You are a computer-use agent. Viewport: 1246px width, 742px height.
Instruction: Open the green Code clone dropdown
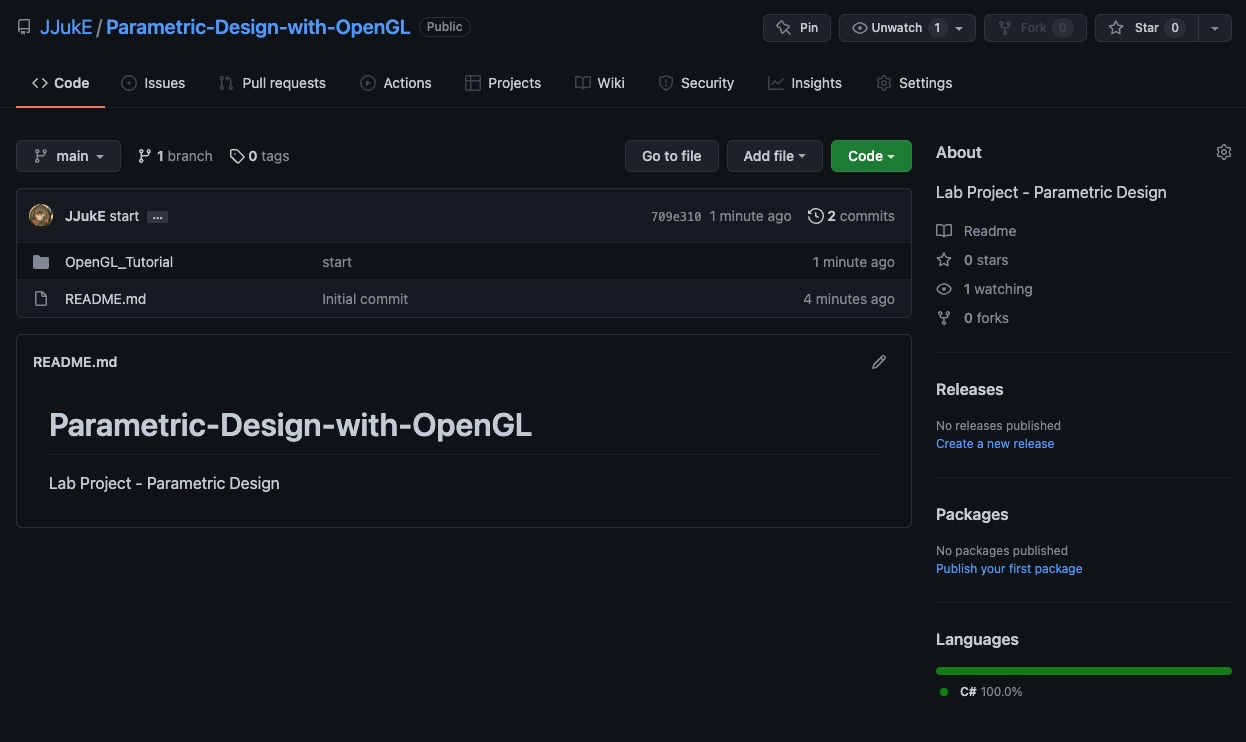pos(871,156)
